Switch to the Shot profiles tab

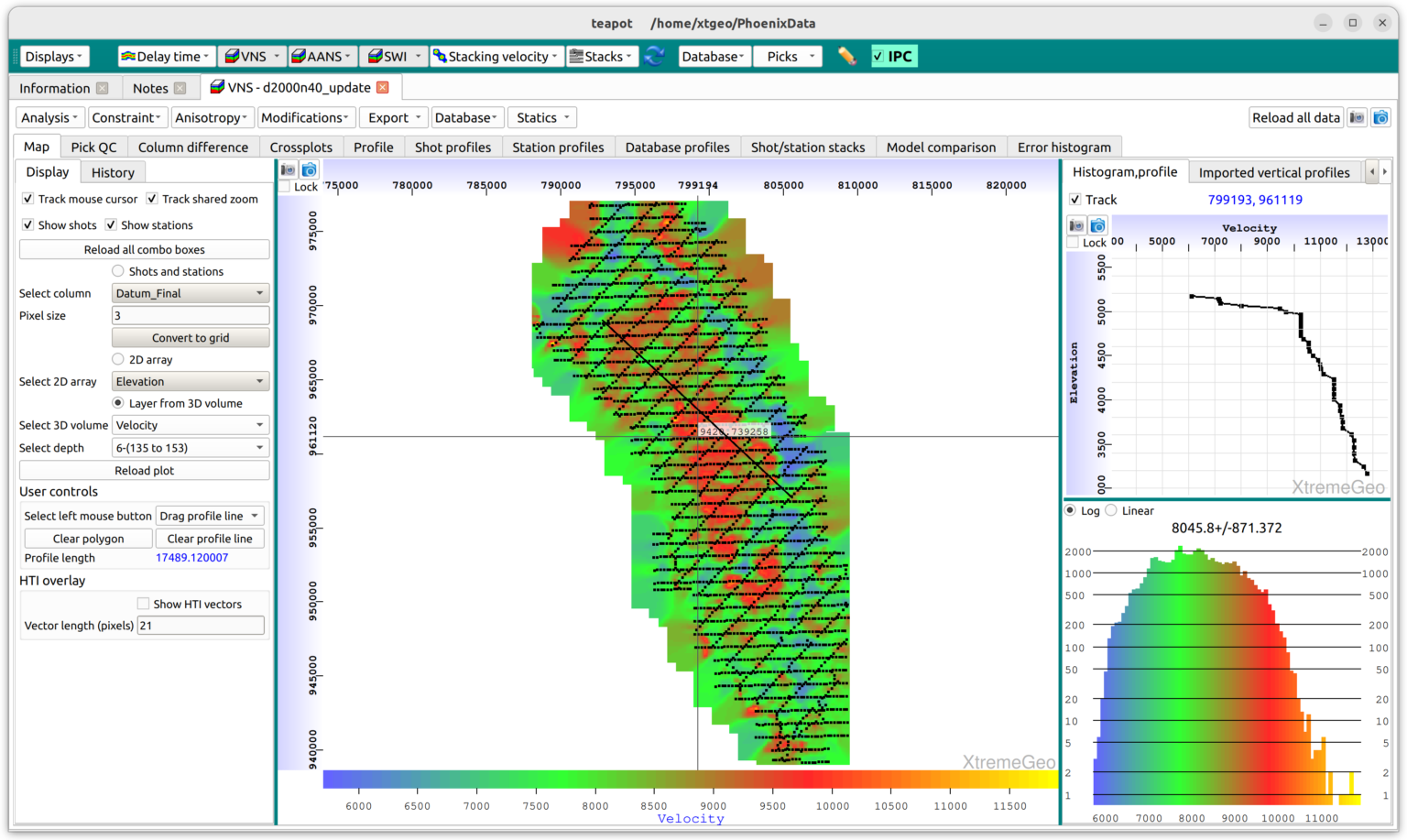(x=453, y=147)
